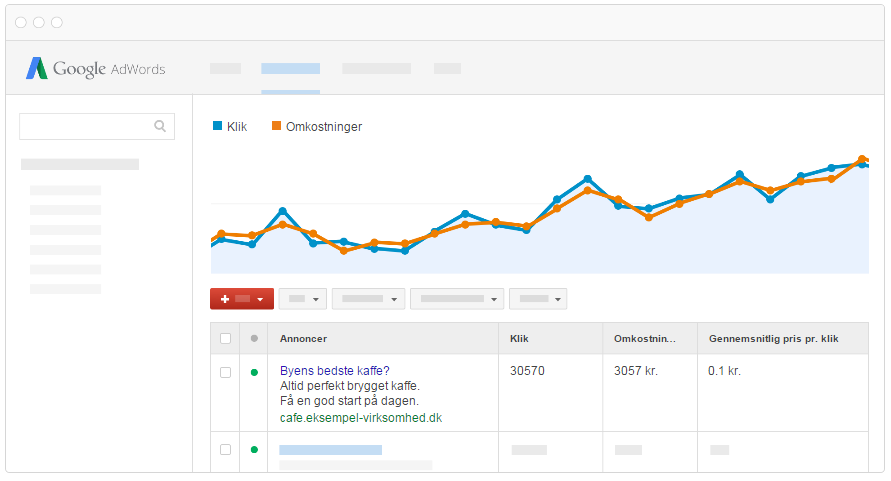Select the first gray navigation tab

[x=226, y=69]
